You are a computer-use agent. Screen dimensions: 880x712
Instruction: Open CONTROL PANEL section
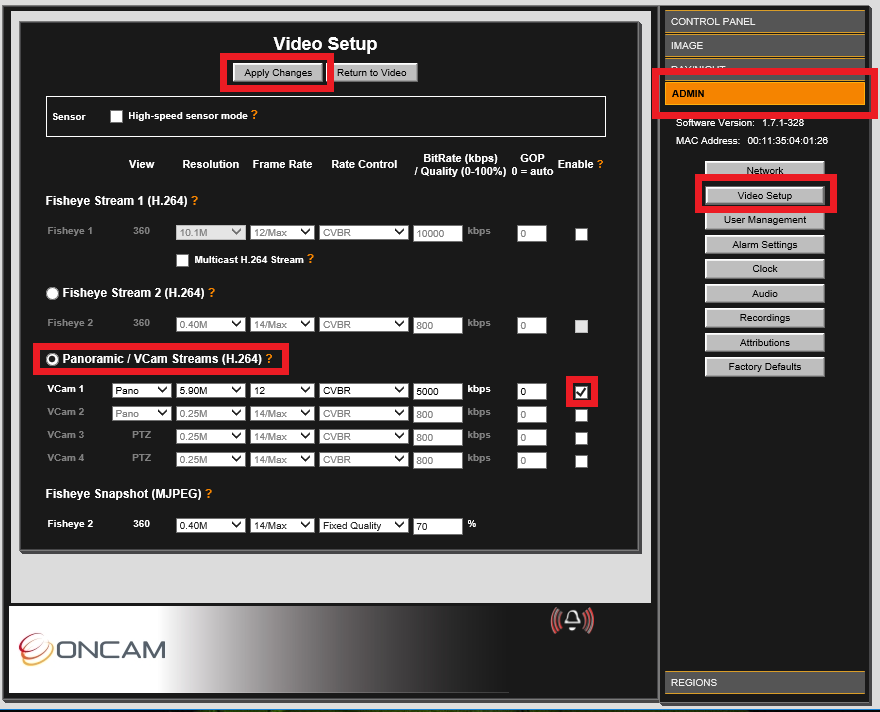coord(764,21)
